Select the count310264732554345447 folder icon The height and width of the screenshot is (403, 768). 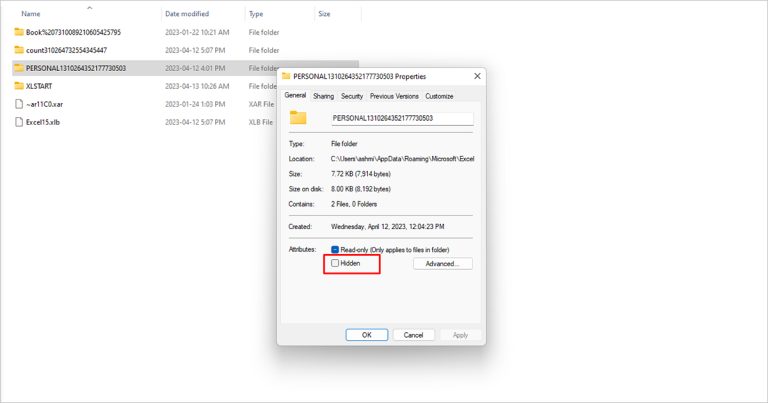(19, 50)
